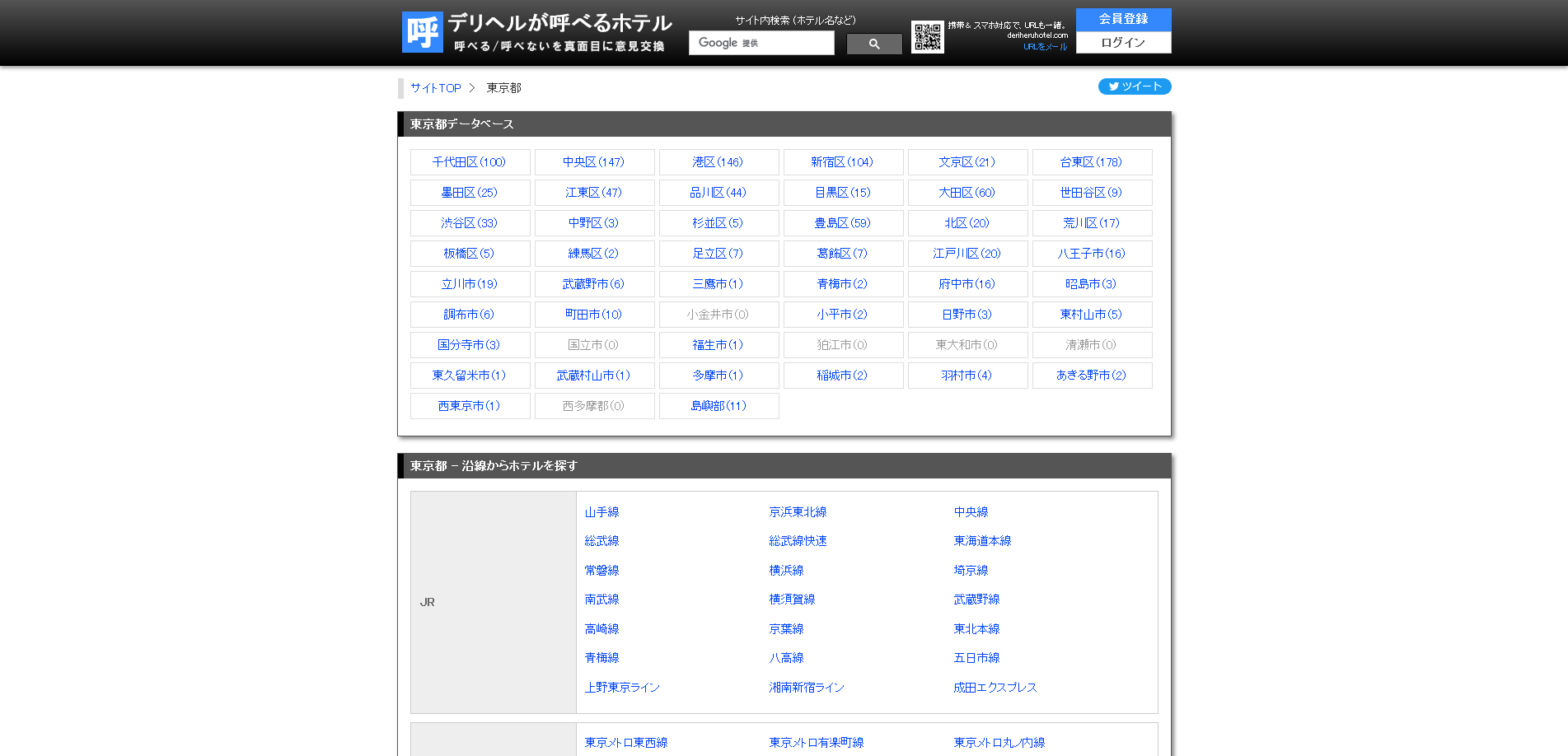Image resolution: width=1568 pixels, height=756 pixels.
Task: Choose 渋谷区(33) entry
Action: (470, 223)
